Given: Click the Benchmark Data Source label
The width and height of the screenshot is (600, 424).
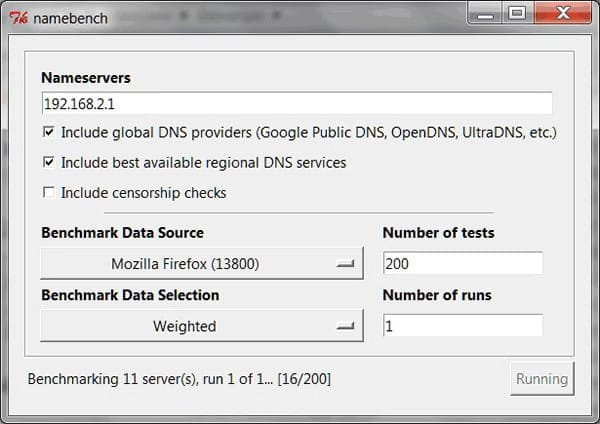Looking at the screenshot, I should click(122, 233).
